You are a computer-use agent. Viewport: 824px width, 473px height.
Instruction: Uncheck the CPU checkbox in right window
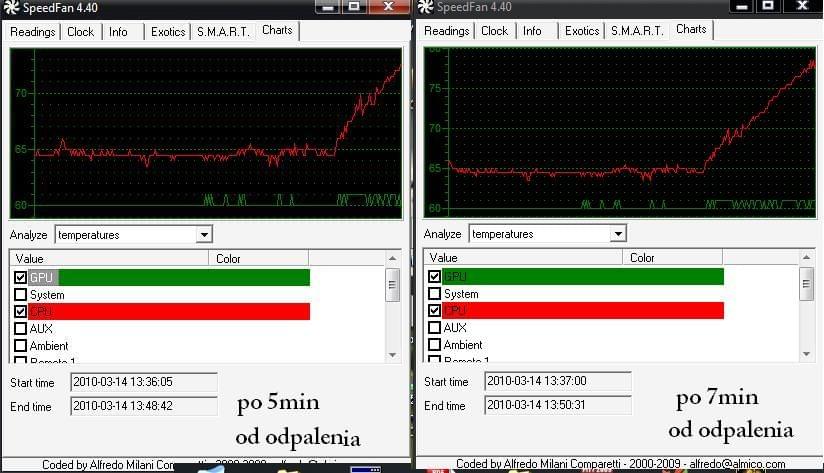(x=435, y=310)
